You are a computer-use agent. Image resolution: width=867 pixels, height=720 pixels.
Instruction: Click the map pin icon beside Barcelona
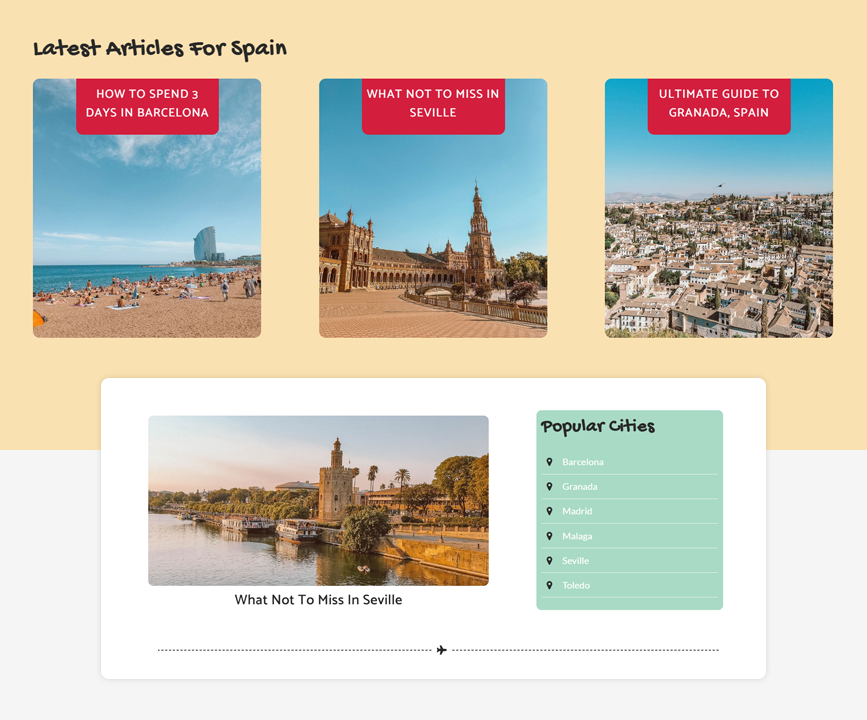point(549,462)
